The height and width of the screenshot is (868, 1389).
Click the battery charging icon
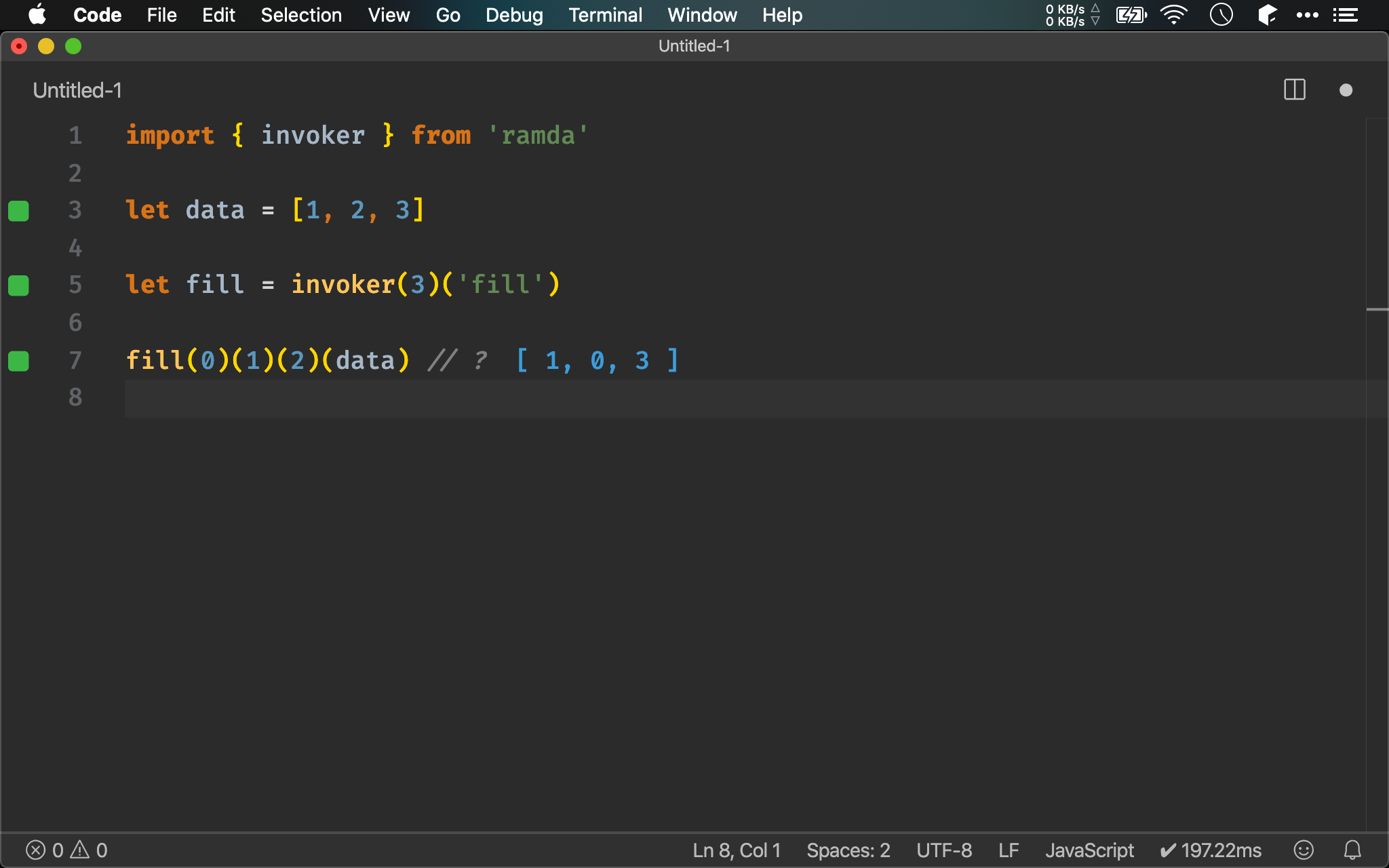[1131, 15]
